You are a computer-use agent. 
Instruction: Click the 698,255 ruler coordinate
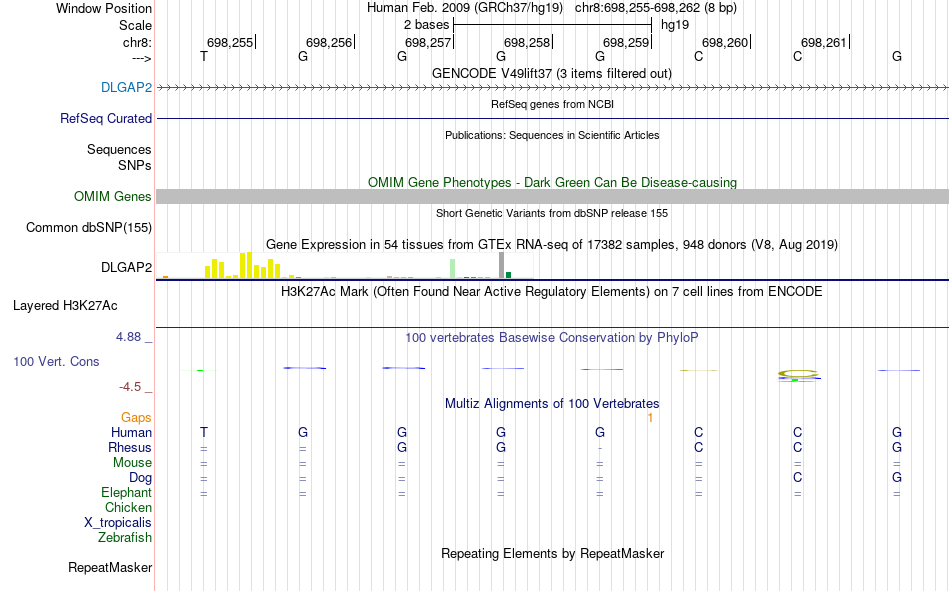(x=230, y=42)
